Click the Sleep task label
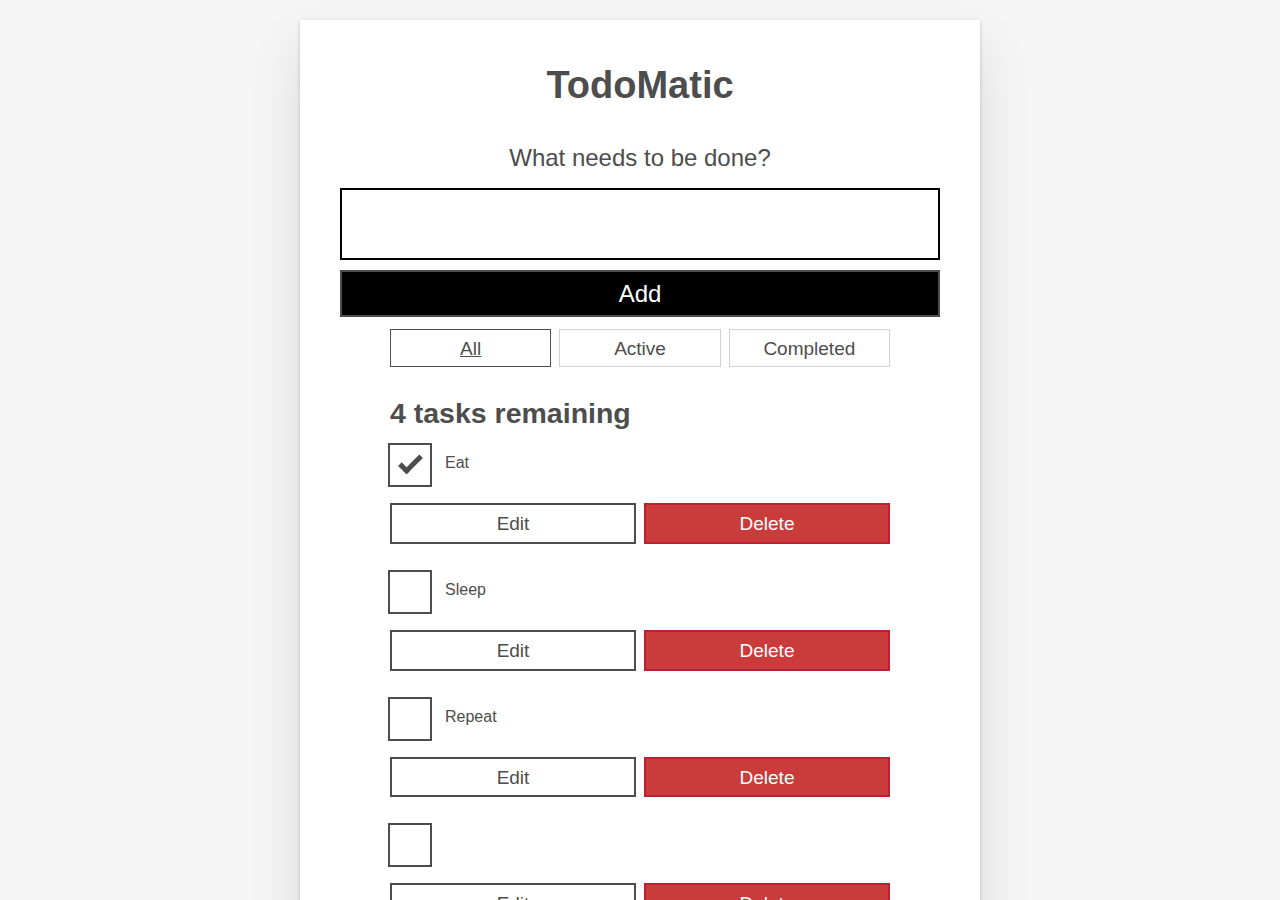1280x900 pixels. tap(465, 590)
